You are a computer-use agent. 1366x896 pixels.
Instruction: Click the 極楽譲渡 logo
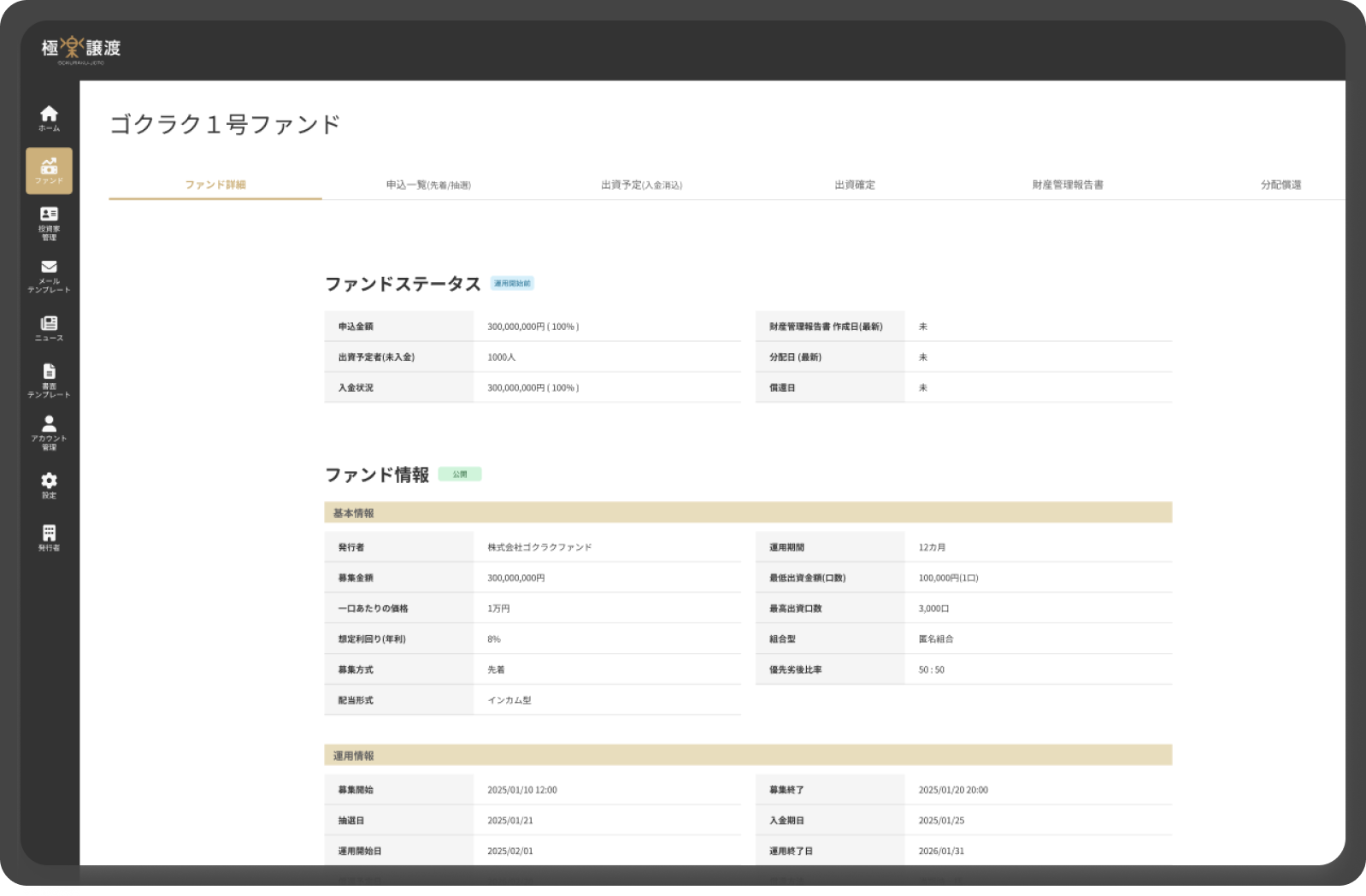coord(81,49)
